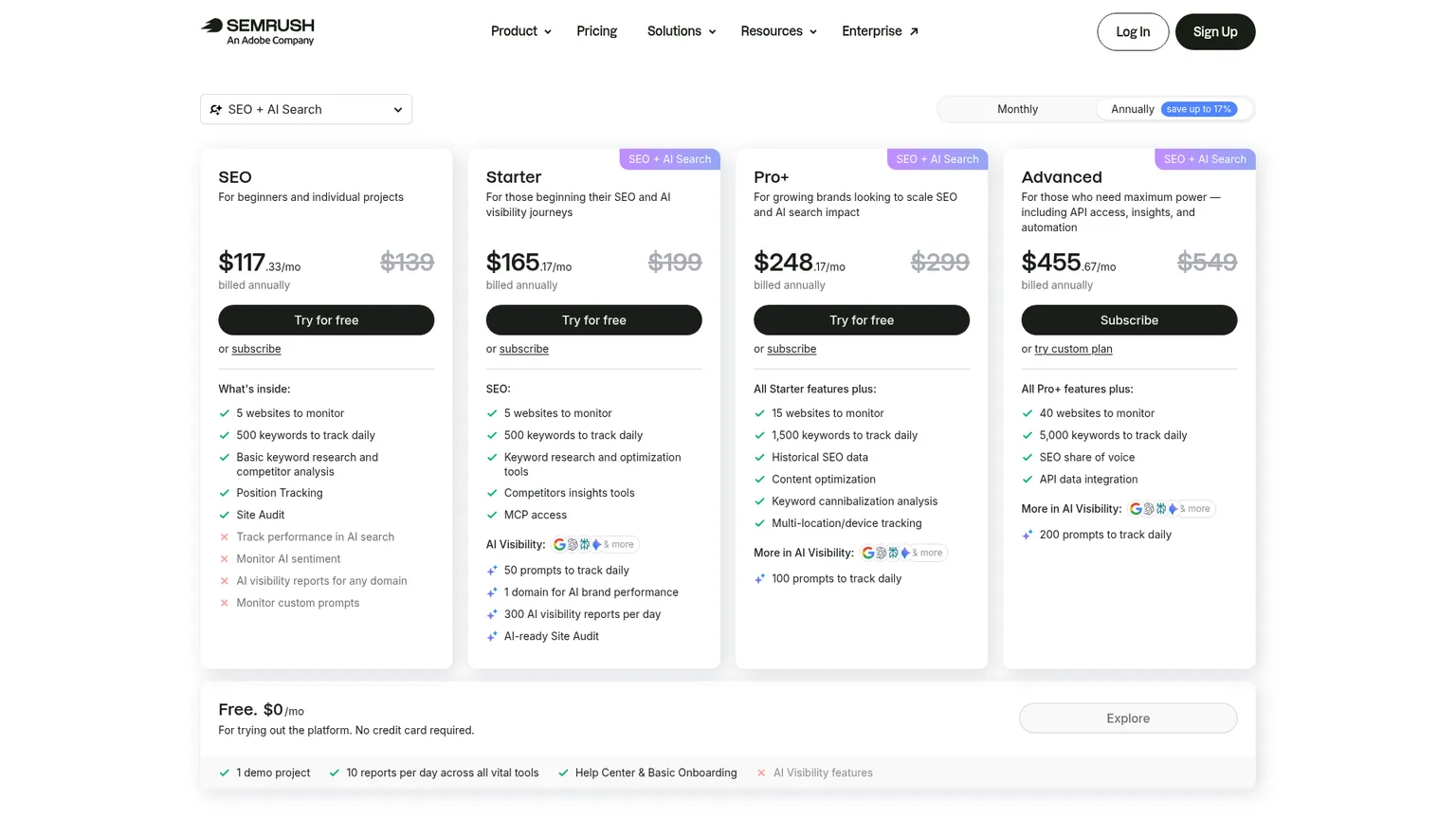The width and height of the screenshot is (1456, 819).
Task: Click the Semrush logo
Action: tap(257, 31)
